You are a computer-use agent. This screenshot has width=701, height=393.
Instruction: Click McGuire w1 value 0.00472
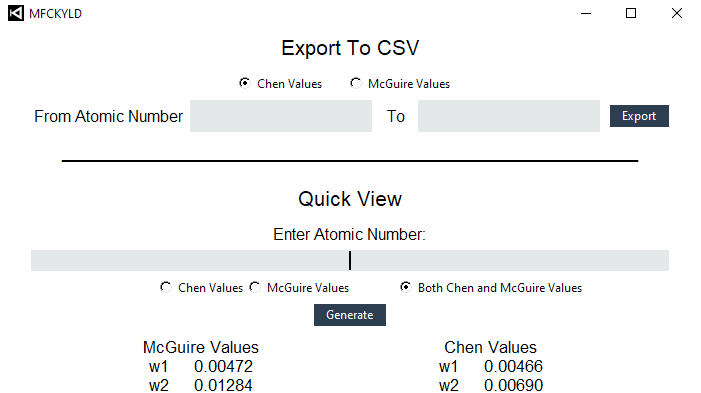coord(223,367)
